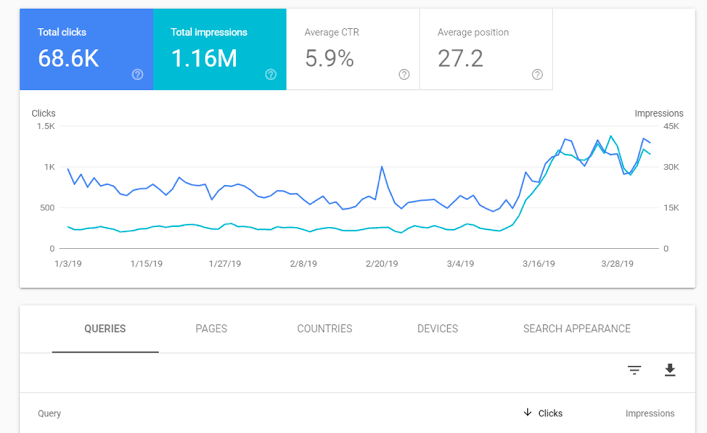Click help icon on Average CTR card

click(x=404, y=74)
